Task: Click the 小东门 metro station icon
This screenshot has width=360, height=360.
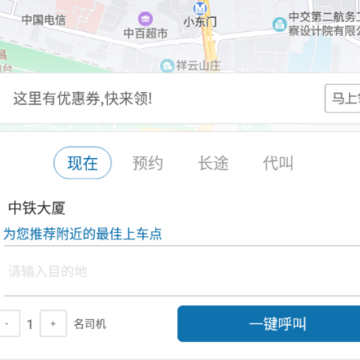Action: [x=200, y=7]
